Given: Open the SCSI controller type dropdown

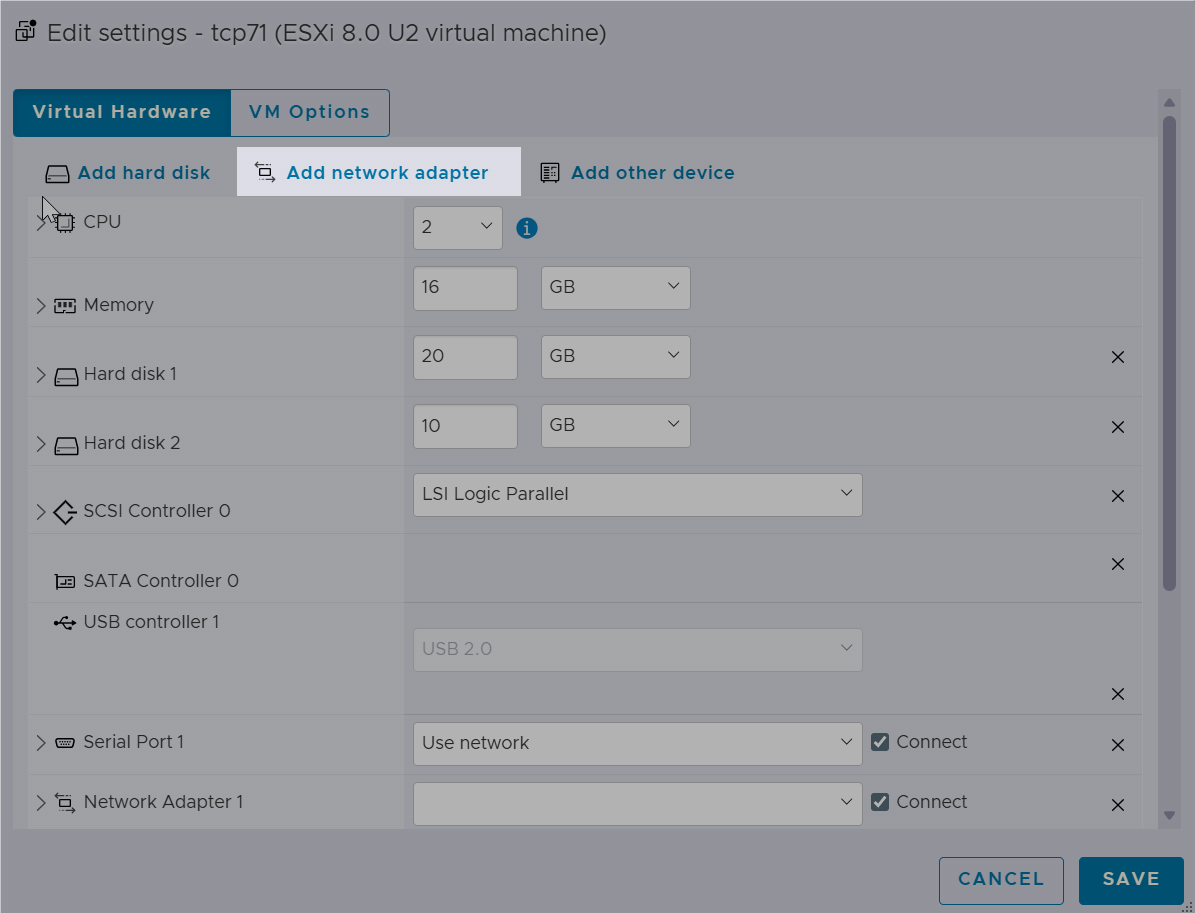Looking at the screenshot, I should [x=637, y=495].
